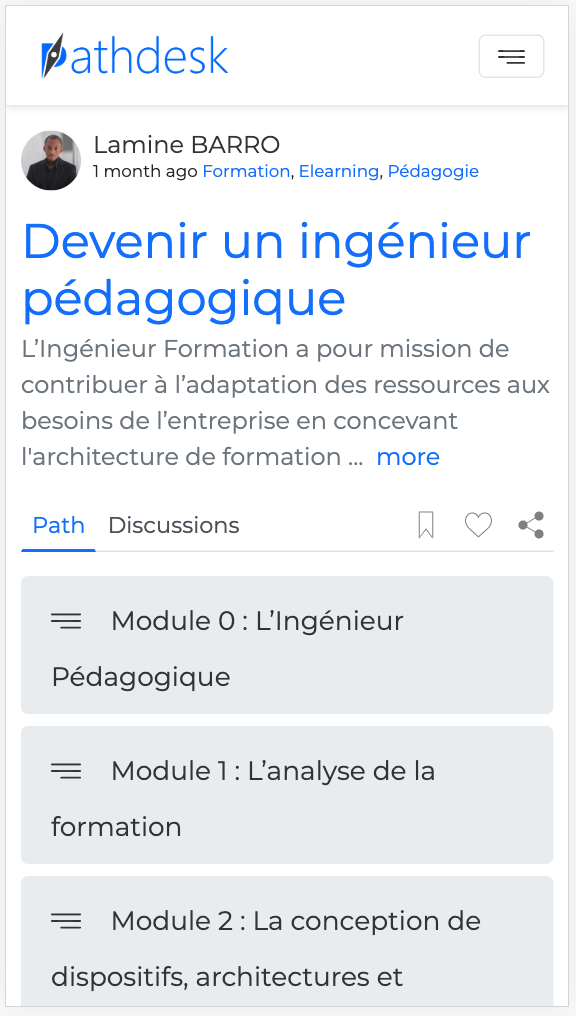Image resolution: width=576 pixels, height=1016 pixels.
Task: Click the author name Lamine BARRO
Action: tap(186, 144)
